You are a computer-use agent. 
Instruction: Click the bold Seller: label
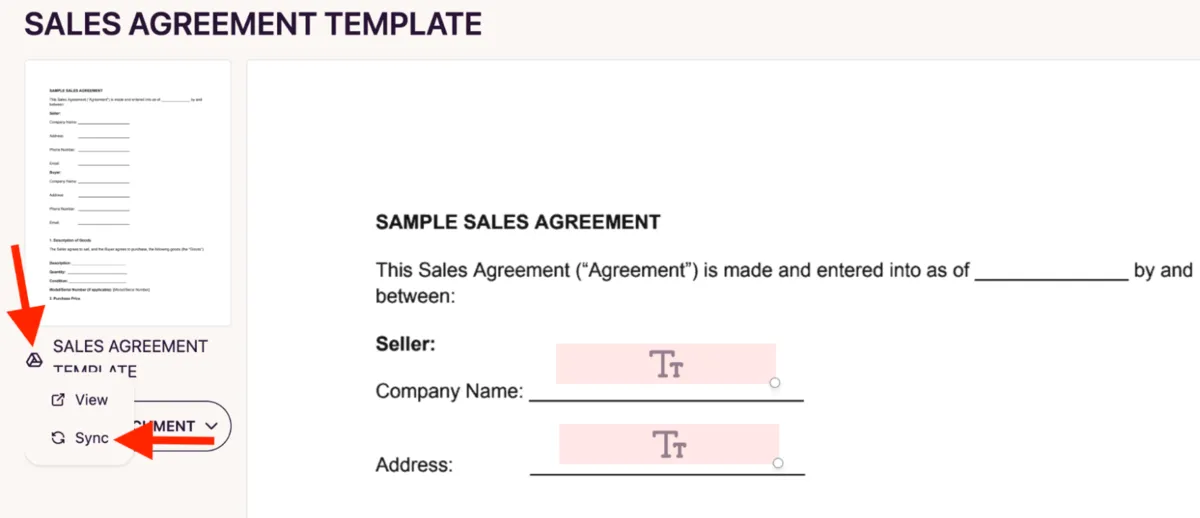coord(405,344)
